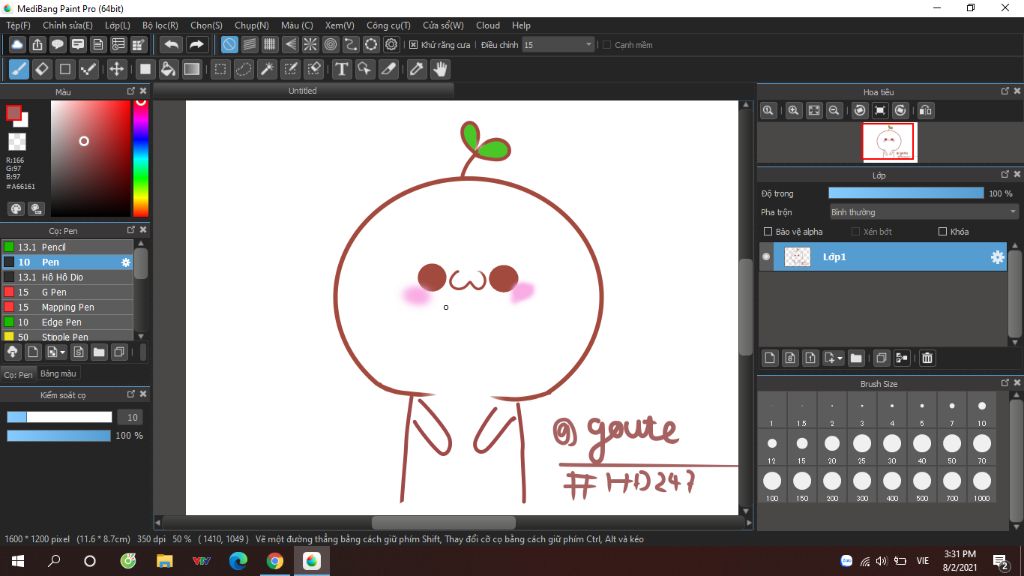This screenshot has height=576, width=1024.
Task: Select the Eyedropper tool
Action: [x=416, y=69]
